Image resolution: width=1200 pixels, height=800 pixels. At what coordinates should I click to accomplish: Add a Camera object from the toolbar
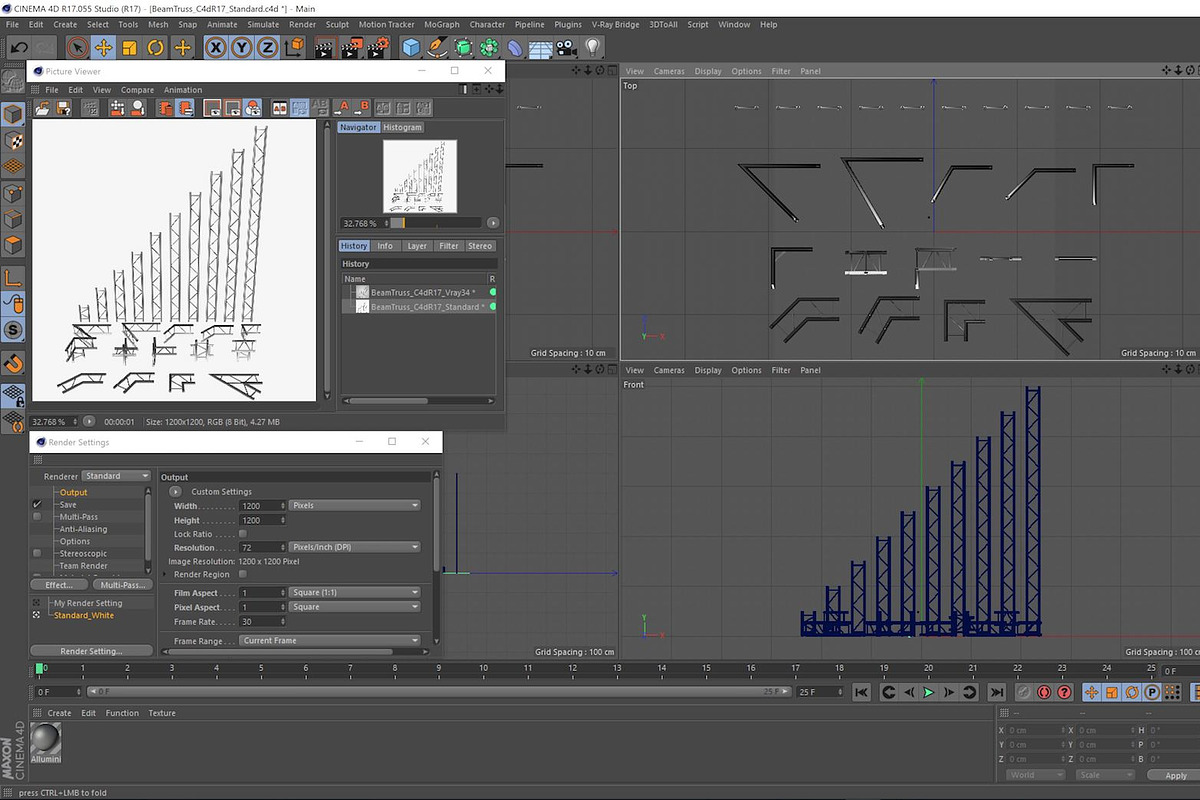tap(567, 47)
